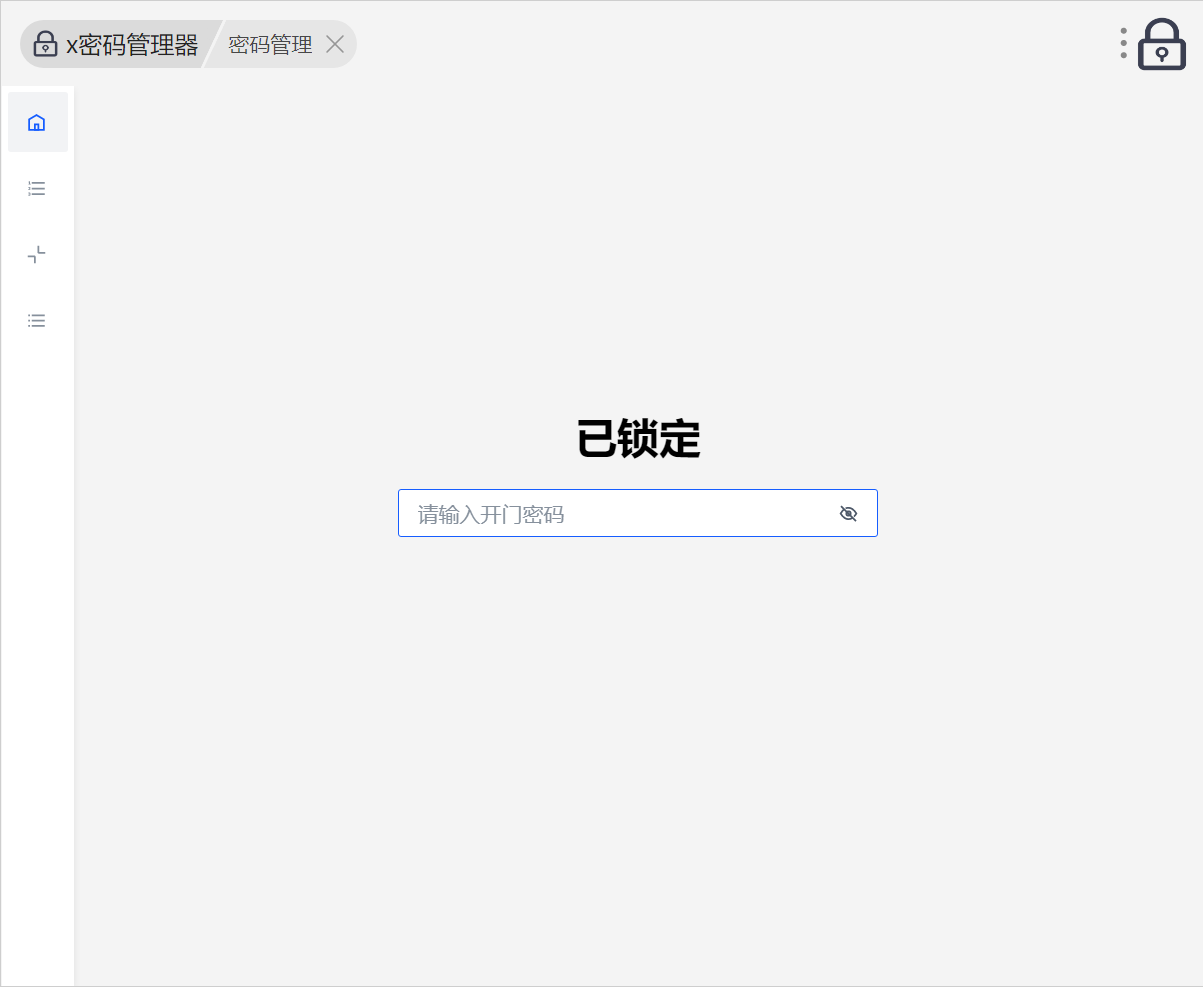Close the 密码管理 tab

[335, 44]
